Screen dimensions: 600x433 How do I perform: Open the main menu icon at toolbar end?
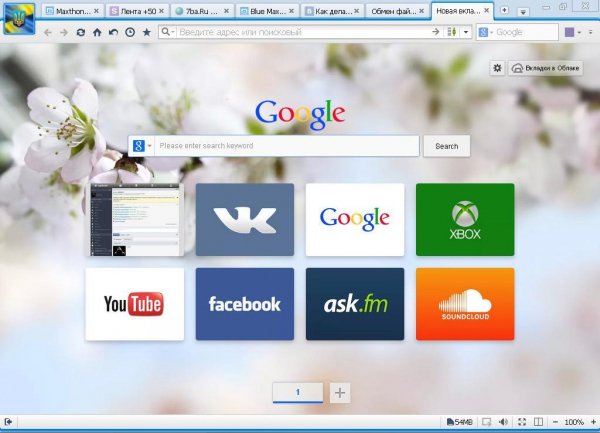pyautogui.click(x=591, y=33)
